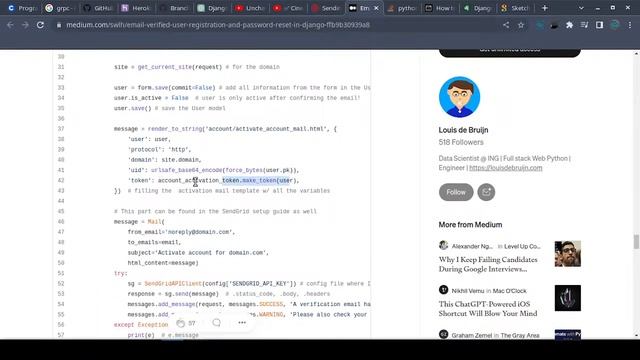The width and height of the screenshot is (640, 360).
Task: Open article This ChatGPT-Powered iOS Shortcut
Action: pyautogui.click(x=488, y=309)
